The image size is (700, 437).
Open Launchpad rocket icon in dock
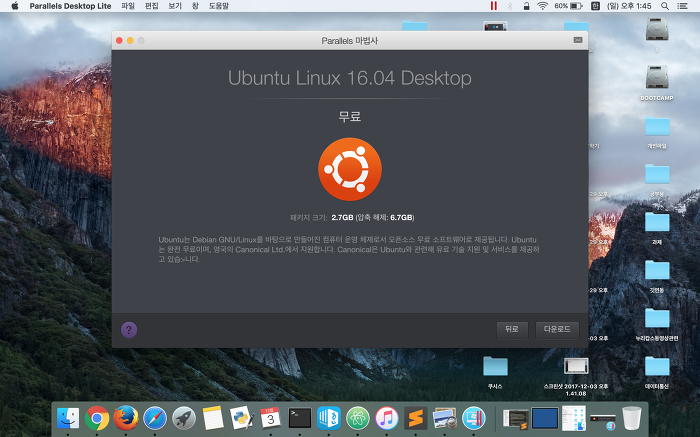pyautogui.click(x=184, y=419)
